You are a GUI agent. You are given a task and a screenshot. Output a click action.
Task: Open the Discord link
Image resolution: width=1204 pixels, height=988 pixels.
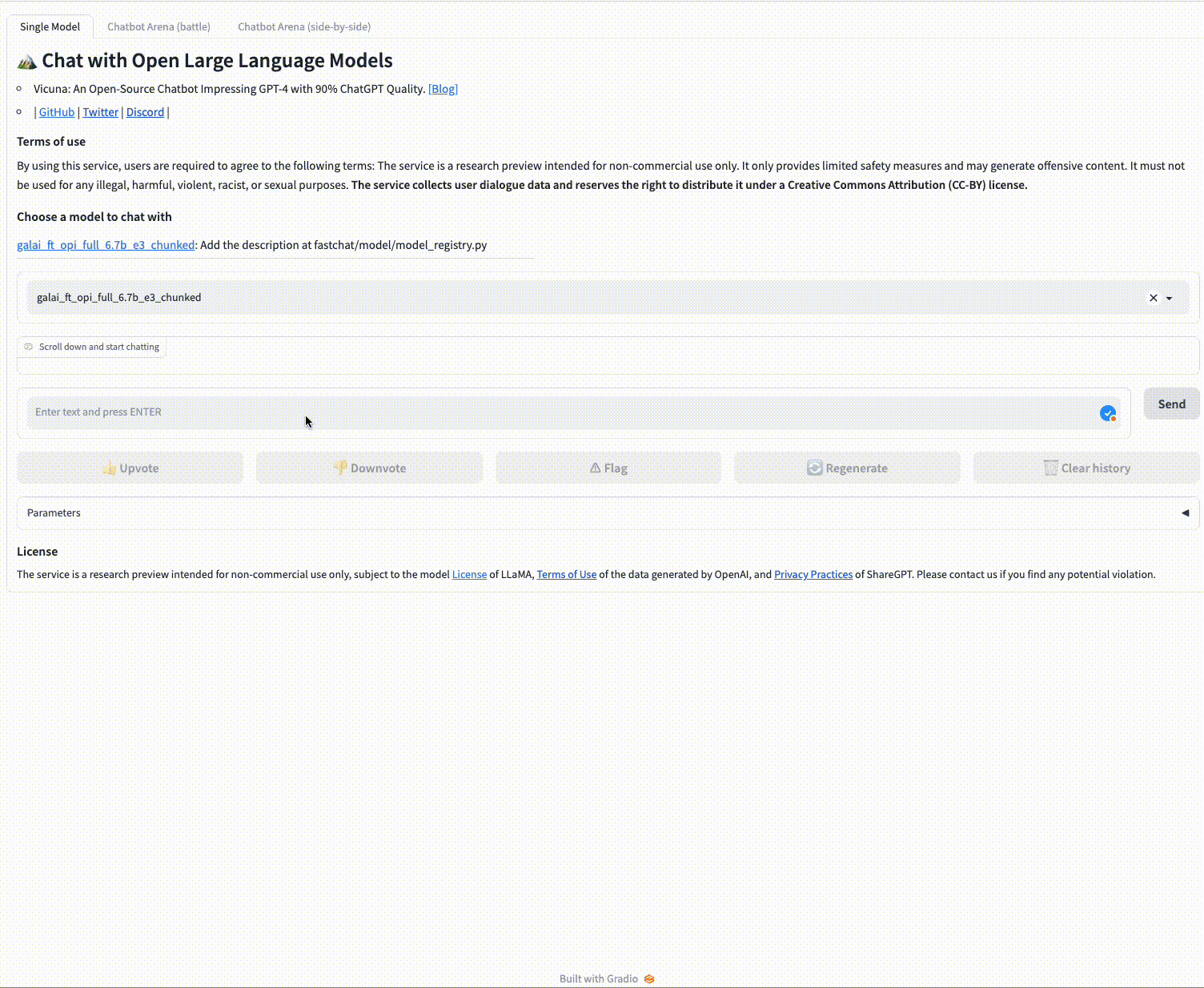[x=145, y=112]
